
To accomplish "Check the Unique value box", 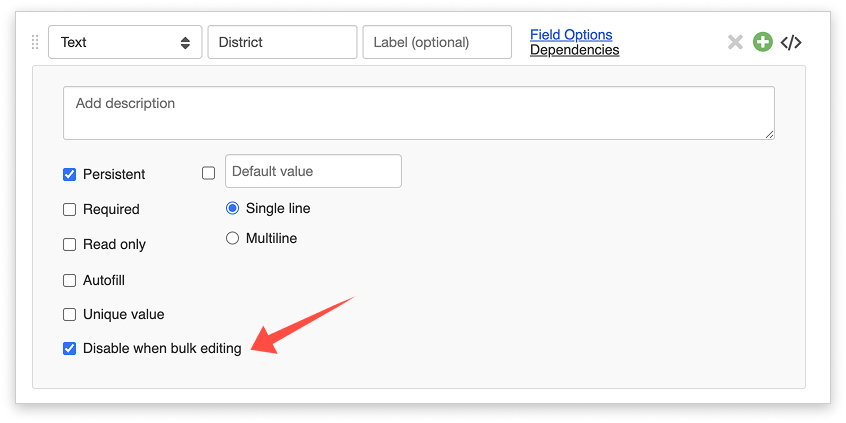I will coord(70,314).
